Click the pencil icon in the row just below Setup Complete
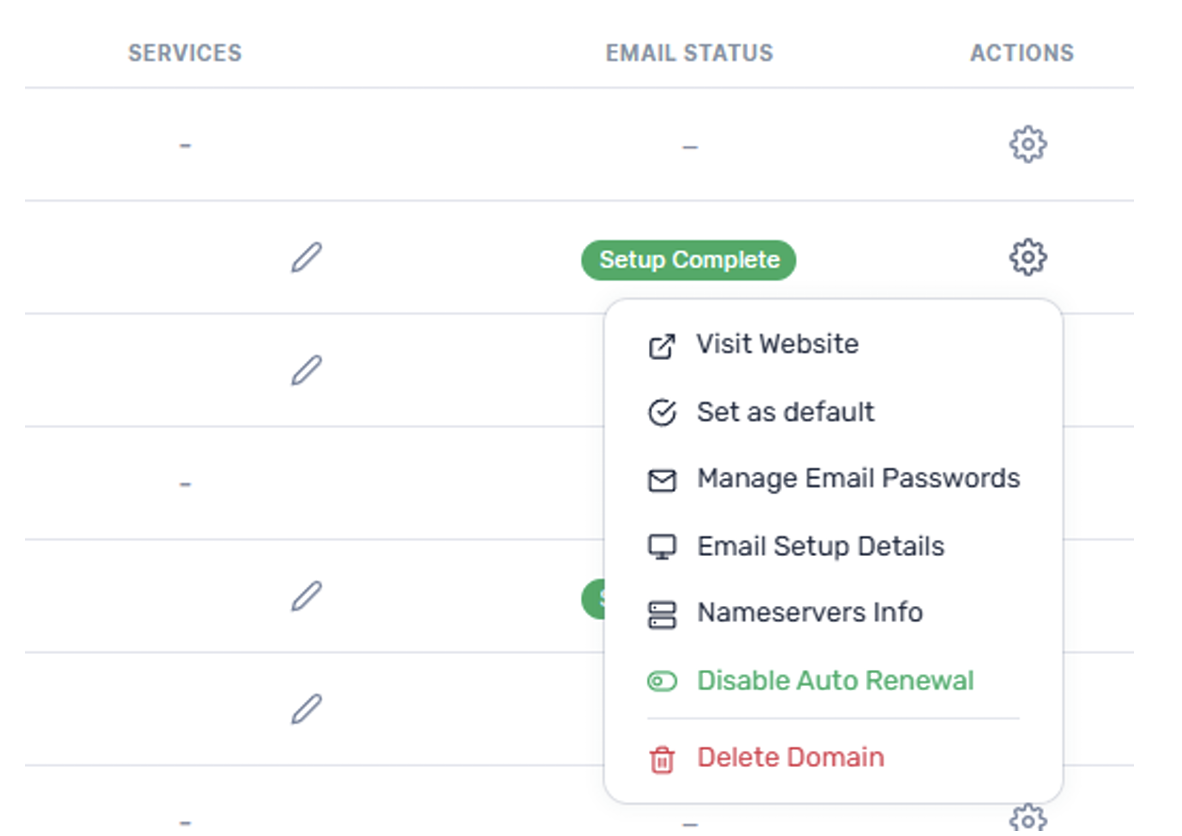Viewport: 1182px width, 836px height. tap(307, 370)
